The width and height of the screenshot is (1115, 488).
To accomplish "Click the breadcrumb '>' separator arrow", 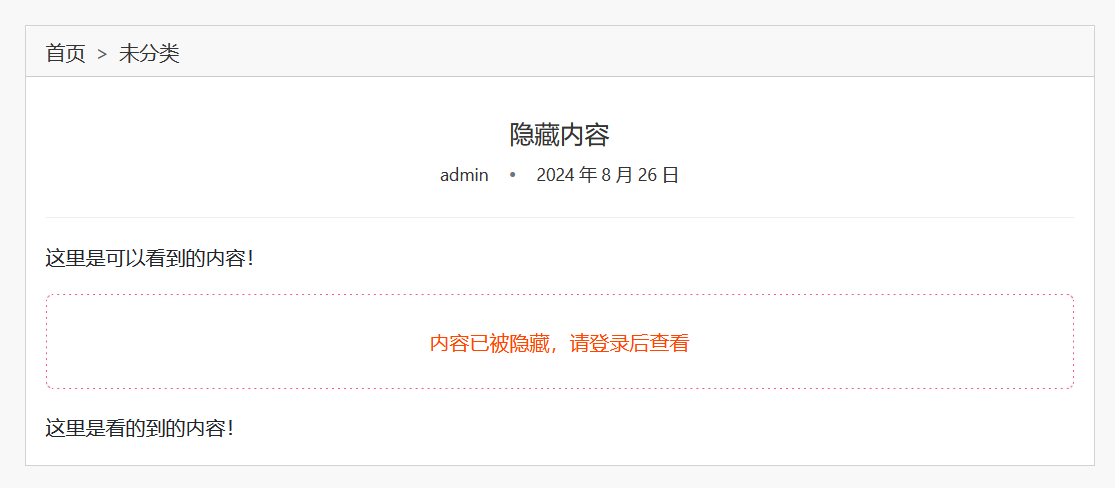I will [102, 53].
